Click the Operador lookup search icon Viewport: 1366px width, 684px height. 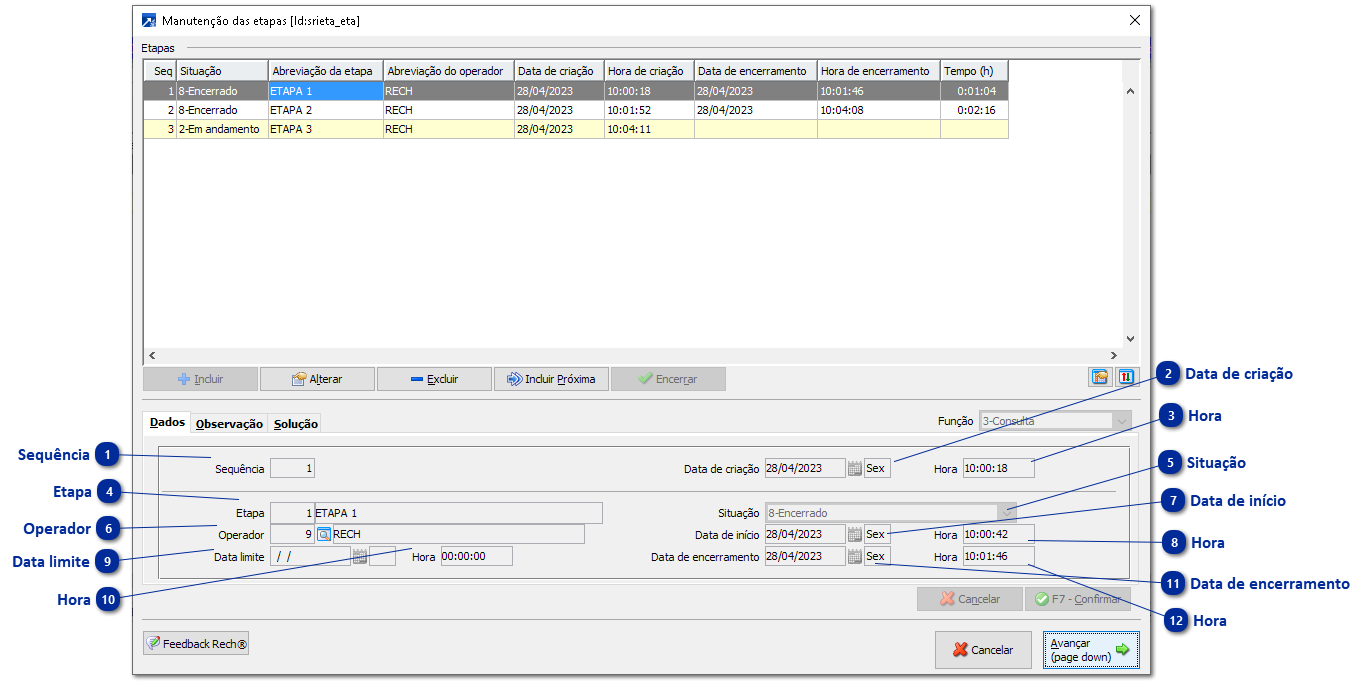[x=324, y=535]
